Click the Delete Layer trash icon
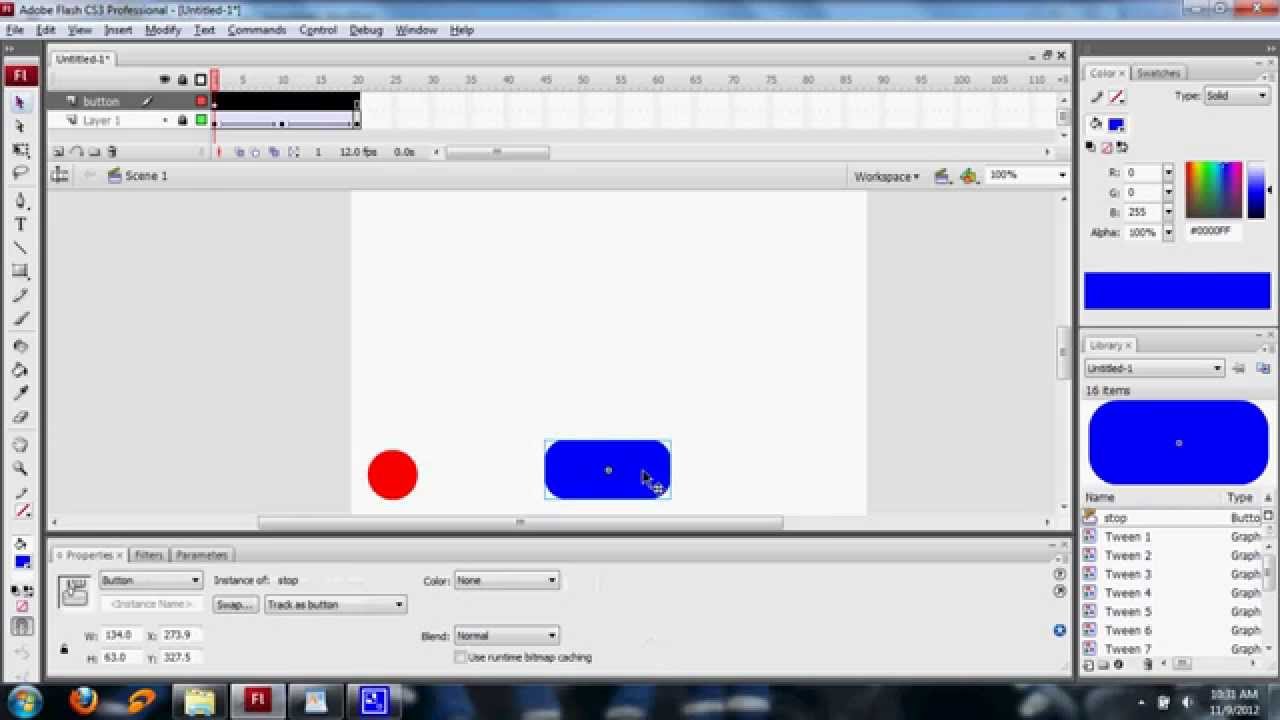Screen dimensions: 1280x720 point(112,152)
